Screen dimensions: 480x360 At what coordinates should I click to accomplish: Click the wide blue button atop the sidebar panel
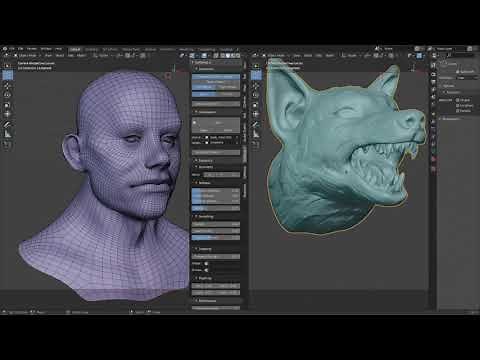(216, 76)
